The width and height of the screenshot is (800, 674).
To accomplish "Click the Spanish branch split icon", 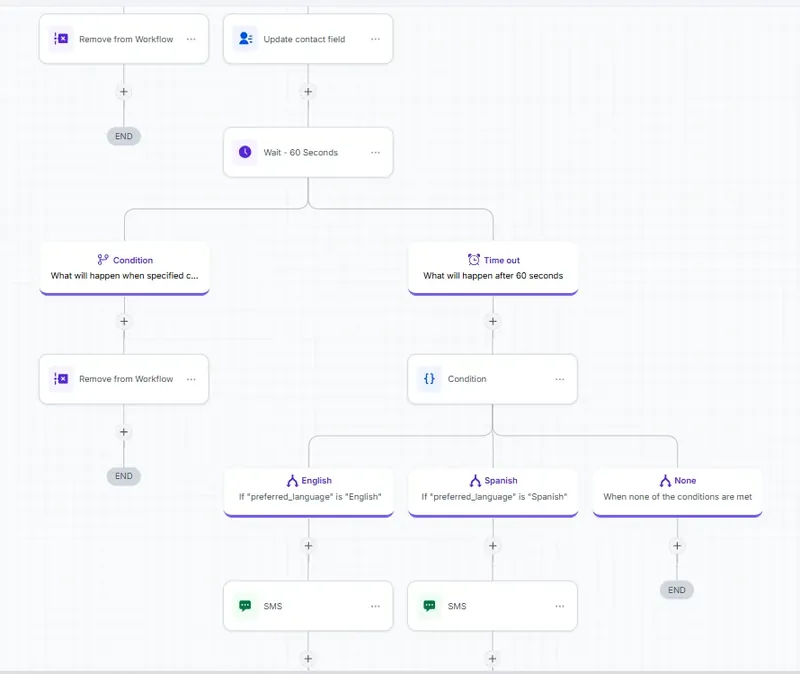I will [475, 481].
